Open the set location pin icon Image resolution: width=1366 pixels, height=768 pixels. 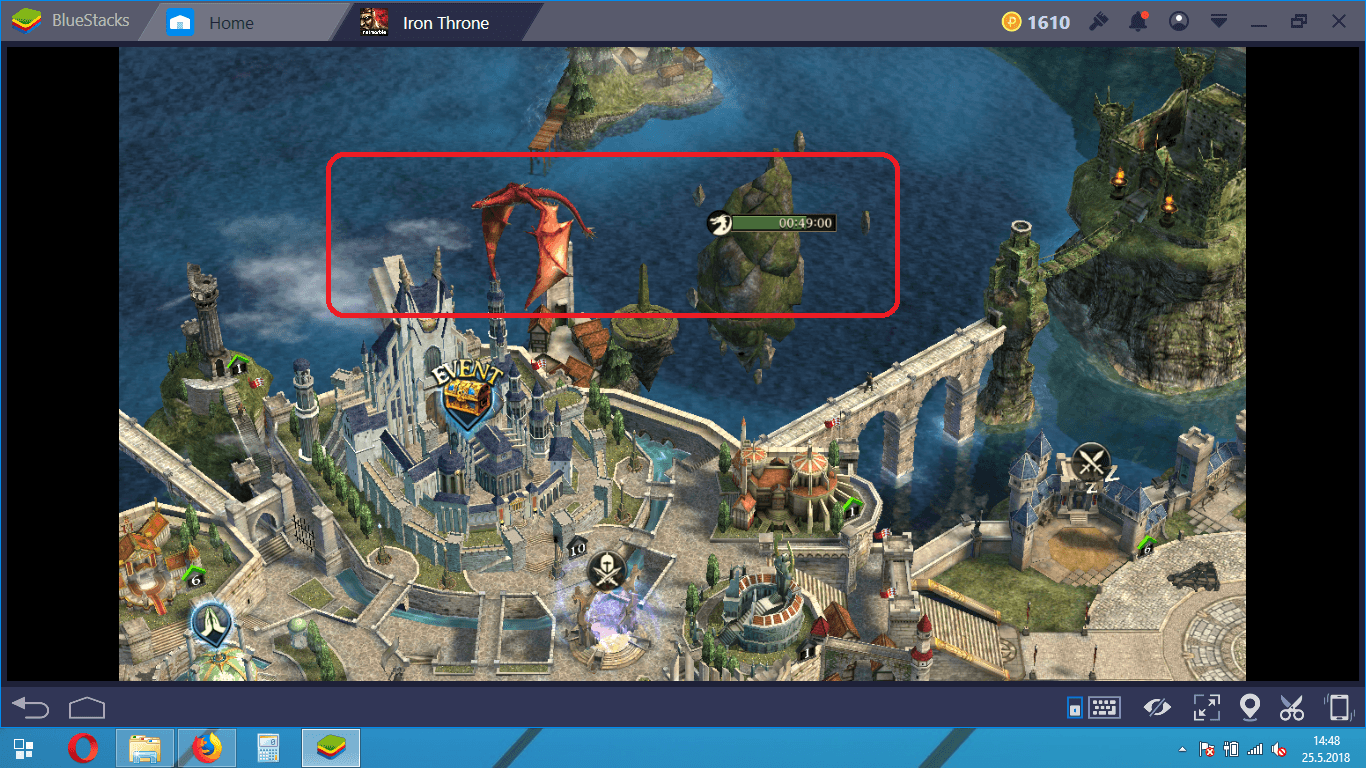tap(1249, 708)
